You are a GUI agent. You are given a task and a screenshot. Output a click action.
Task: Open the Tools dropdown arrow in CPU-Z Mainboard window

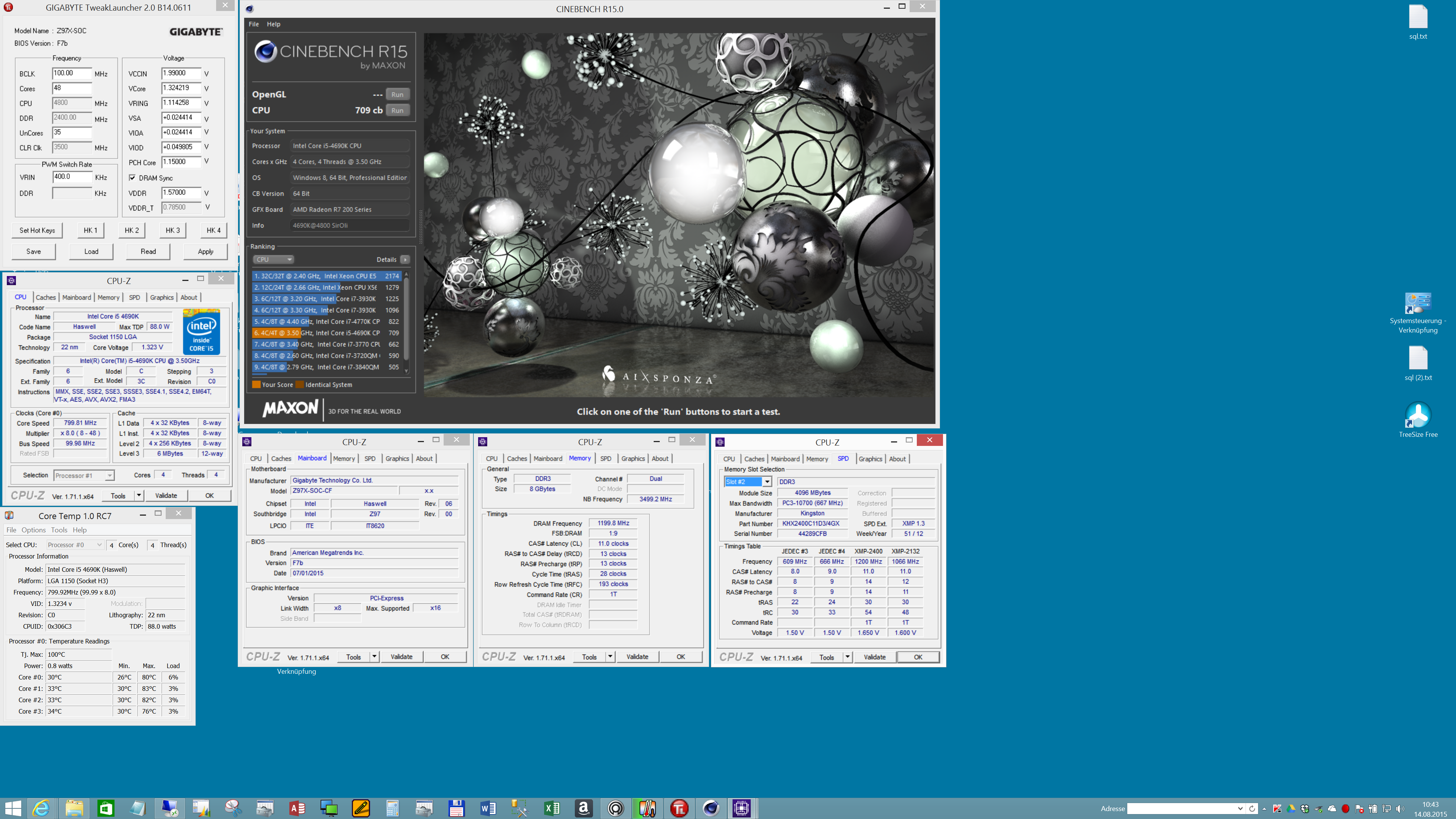[x=373, y=657]
